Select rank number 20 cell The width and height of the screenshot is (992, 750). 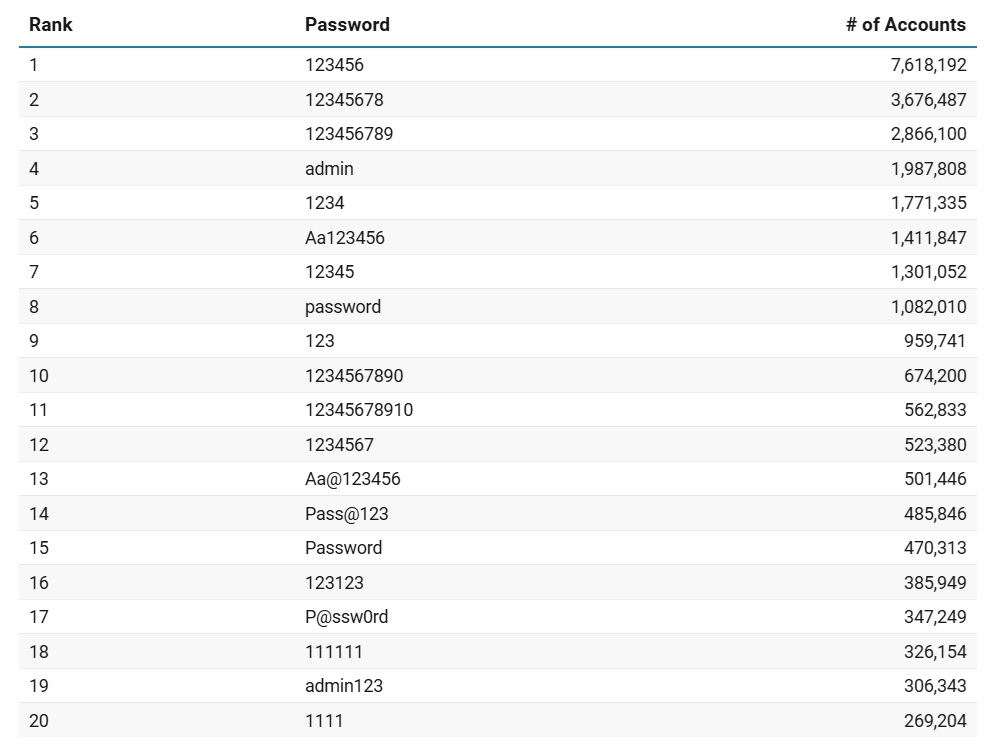(39, 721)
